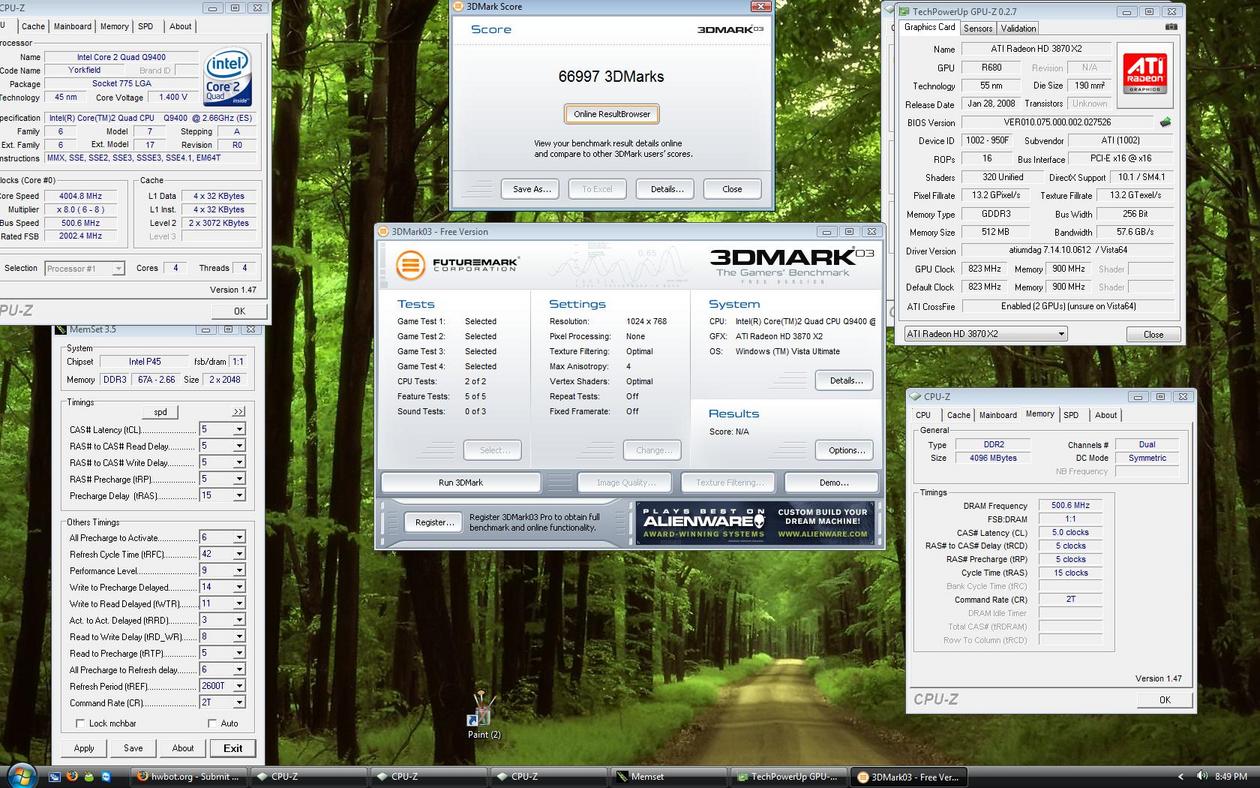The image size is (1260, 788).
Task: Open Command Rate (CR) dropdown in MemSet
Action: 239,702
